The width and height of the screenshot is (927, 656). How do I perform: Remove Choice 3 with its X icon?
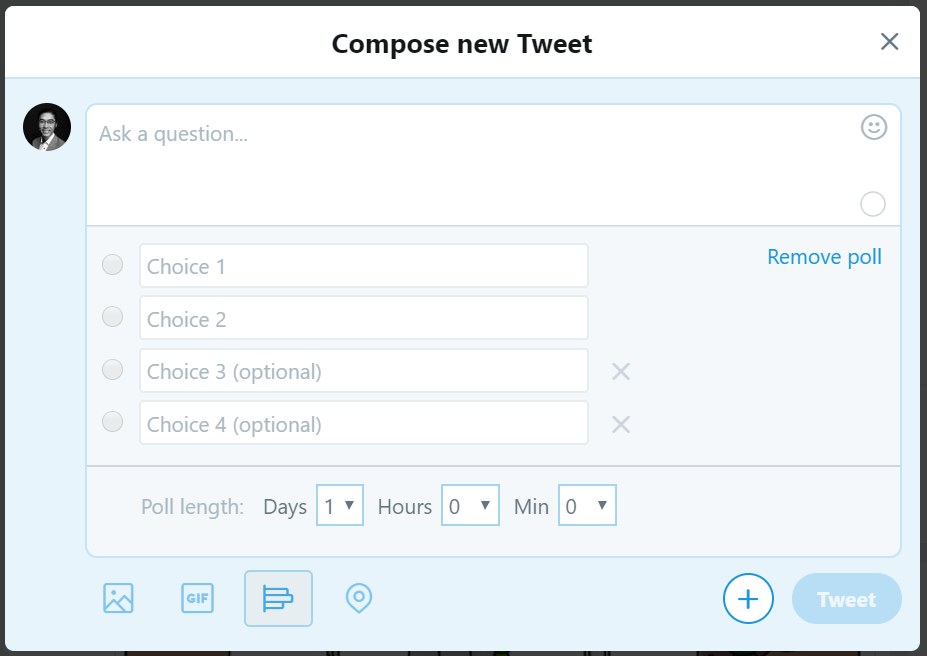(621, 372)
